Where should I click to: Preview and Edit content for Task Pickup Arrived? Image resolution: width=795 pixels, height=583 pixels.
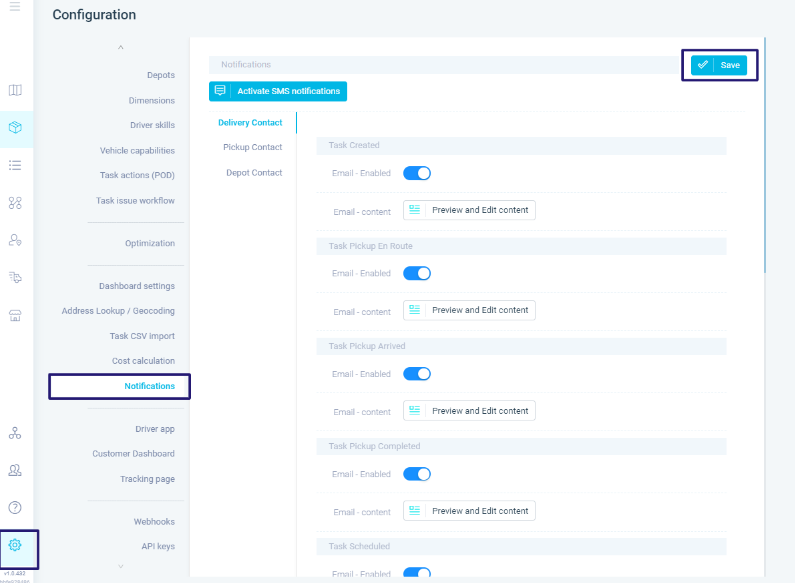(469, 411)
